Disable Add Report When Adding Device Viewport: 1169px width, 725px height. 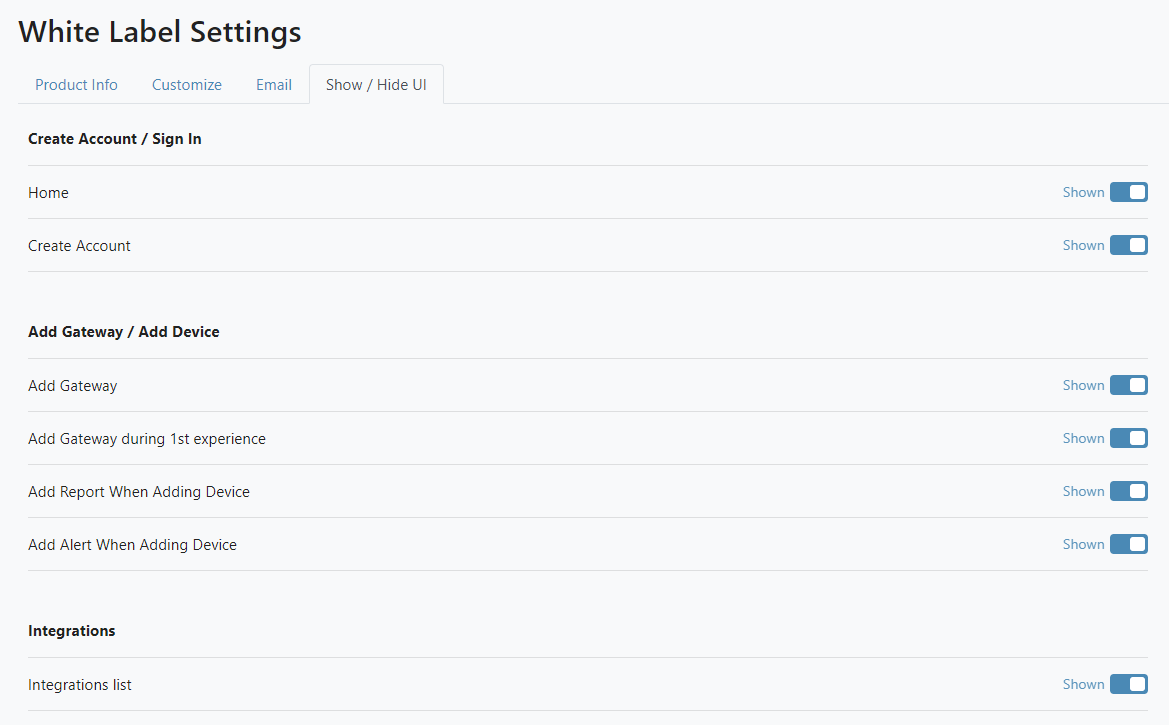[x=1129, y=491]
